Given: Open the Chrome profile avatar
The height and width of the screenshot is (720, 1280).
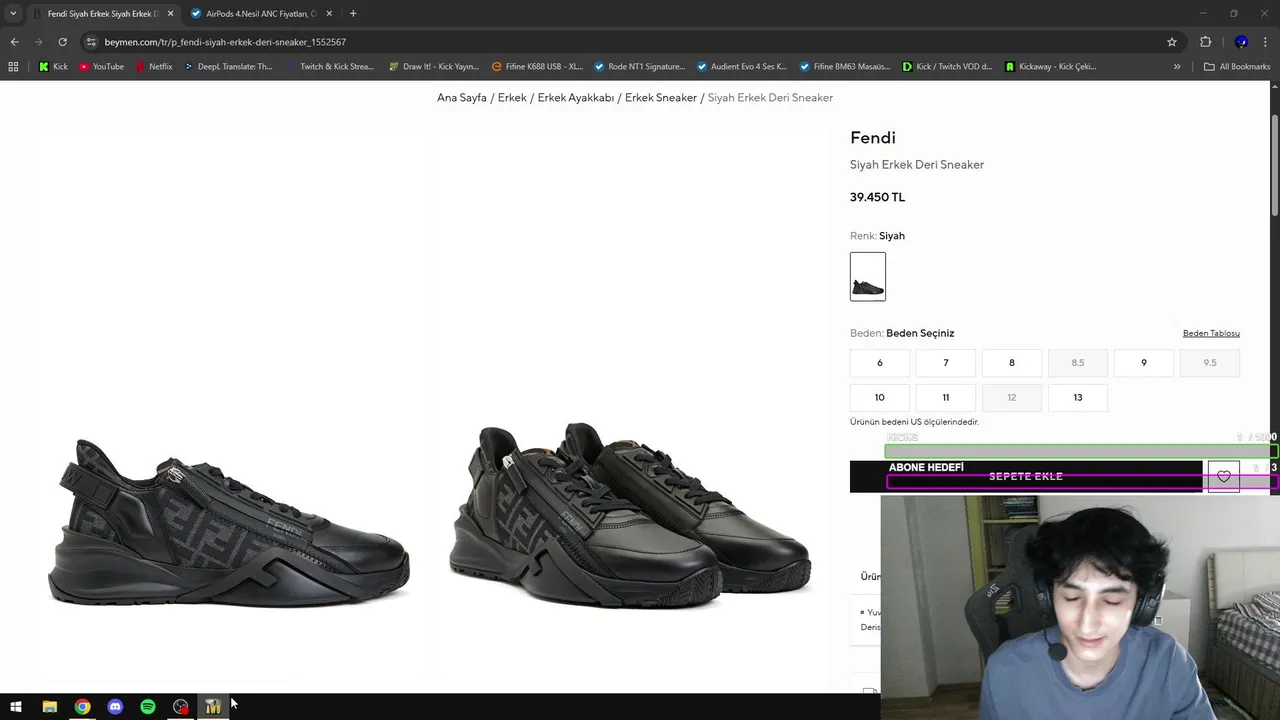Looking at the screenshot, I should [x=1241, y=42].
